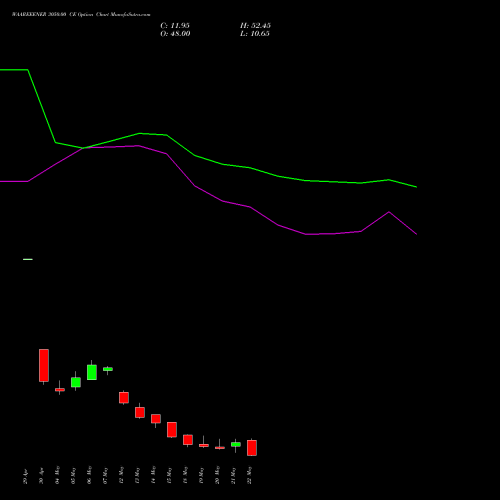This screenshot has width=500, height=500.
Task: Select the red candle for 12 May
Action: (x=124, y=398)
